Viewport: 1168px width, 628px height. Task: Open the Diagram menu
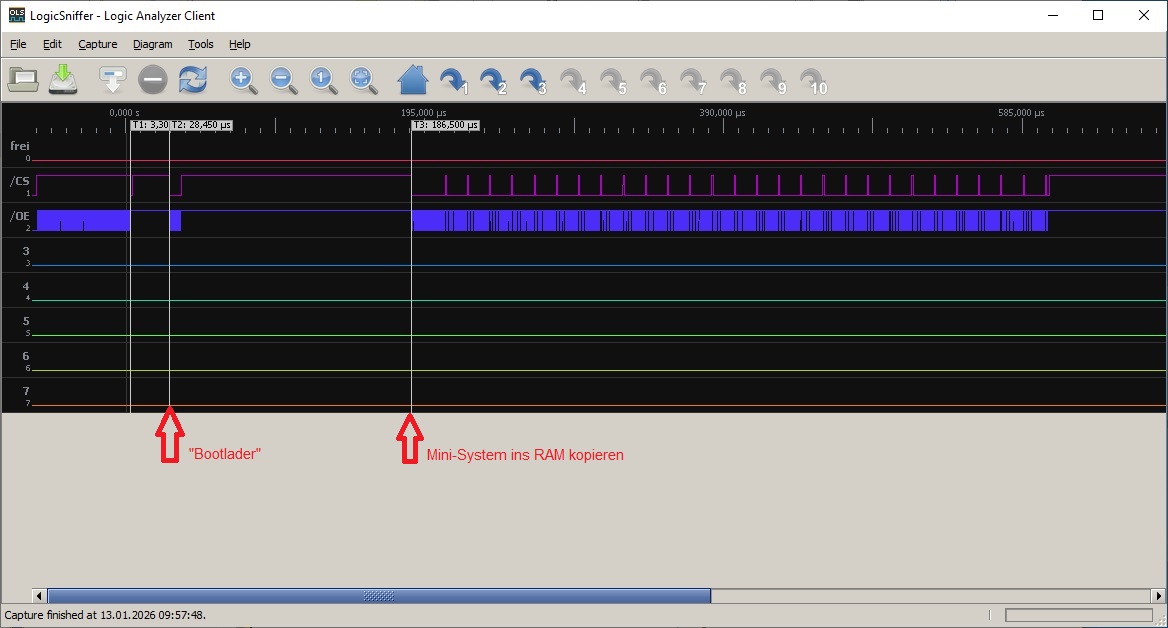(152, 44)
